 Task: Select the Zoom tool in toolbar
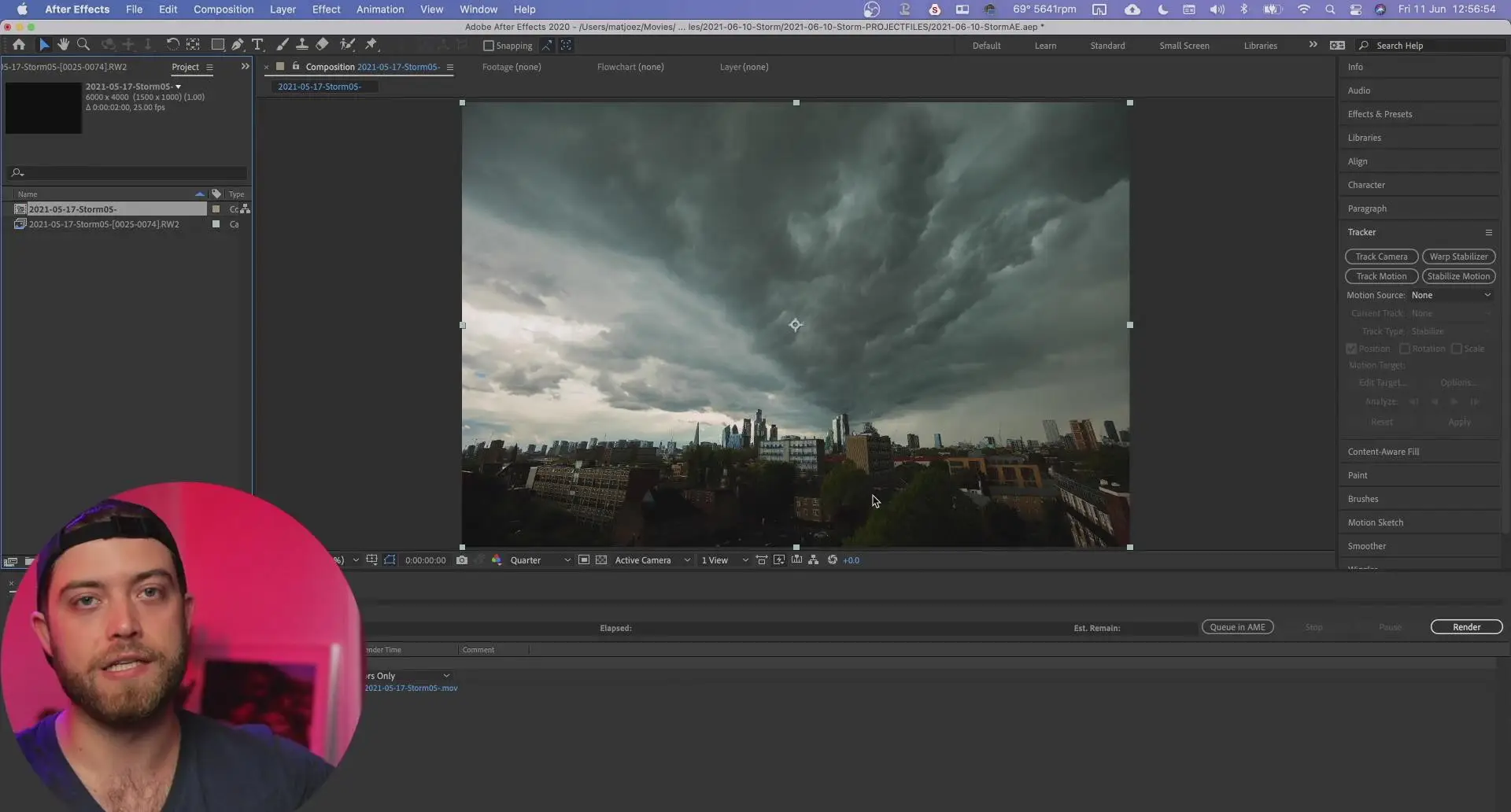83,45
